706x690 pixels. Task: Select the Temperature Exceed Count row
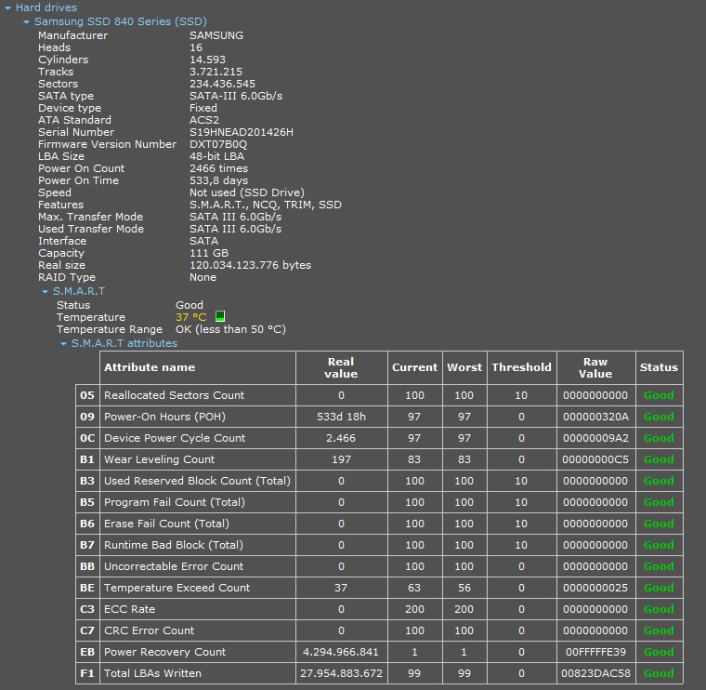tap(177, 588)
